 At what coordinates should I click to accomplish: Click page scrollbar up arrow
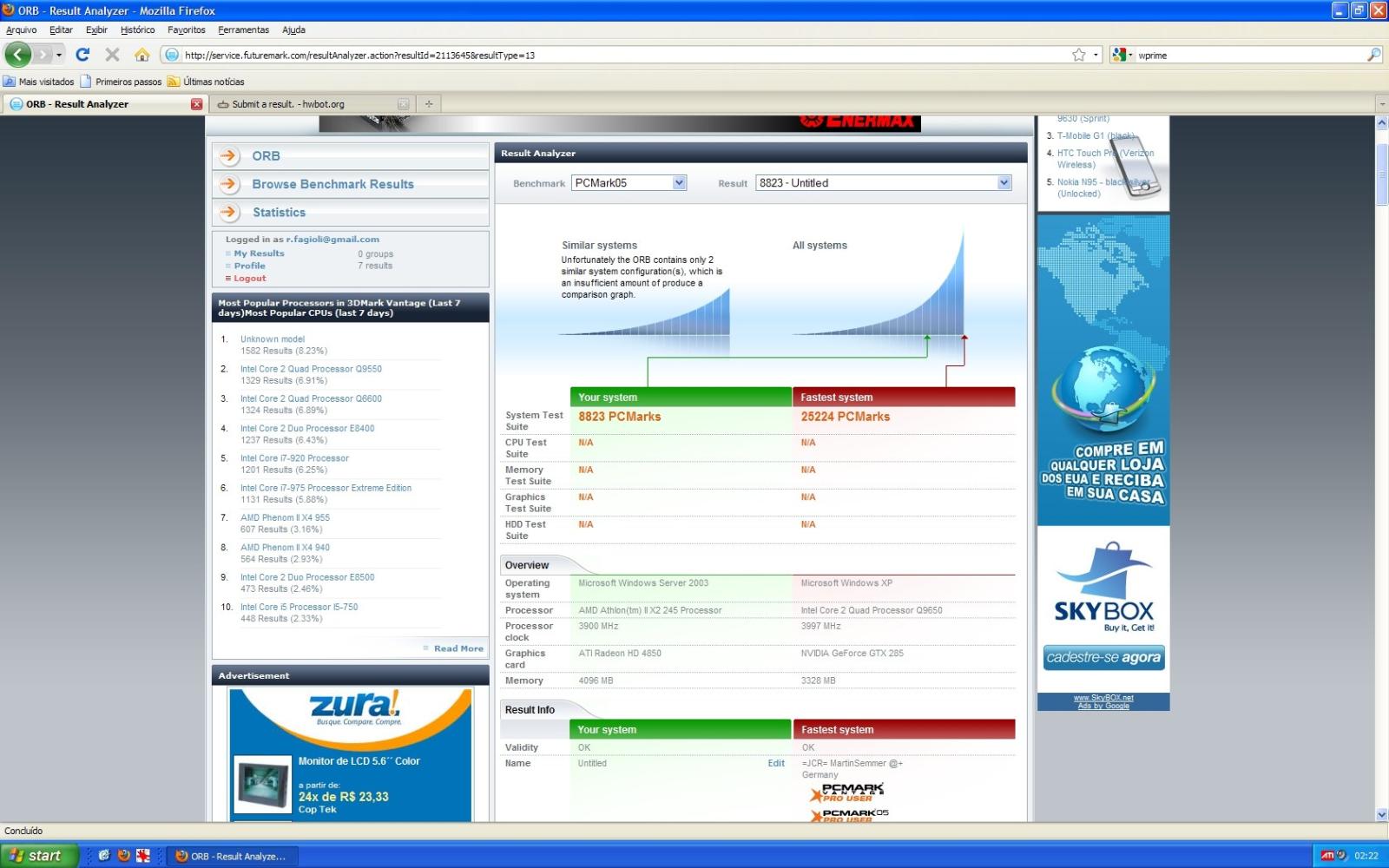tap(1382, 123)
